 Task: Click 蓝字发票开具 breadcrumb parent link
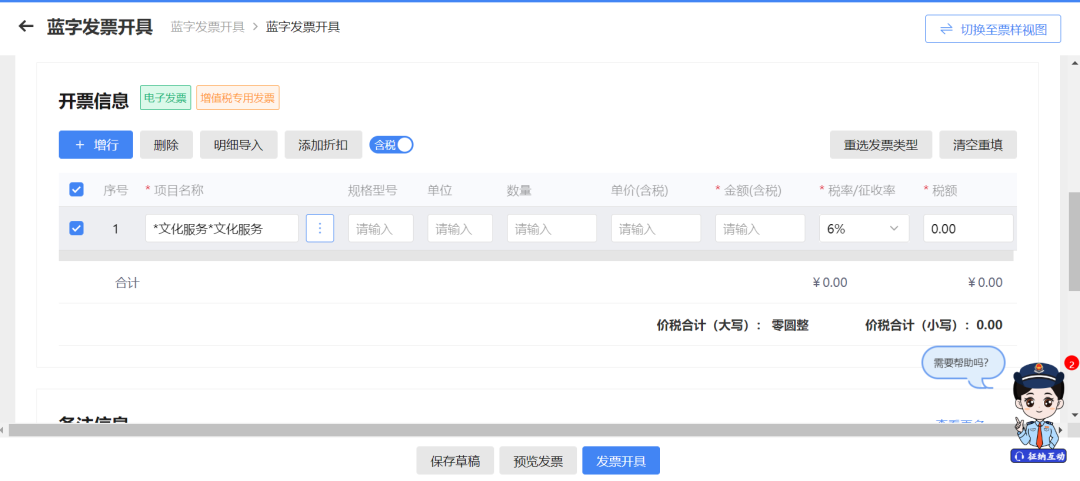pyautogui.click(x=207, y=27)
